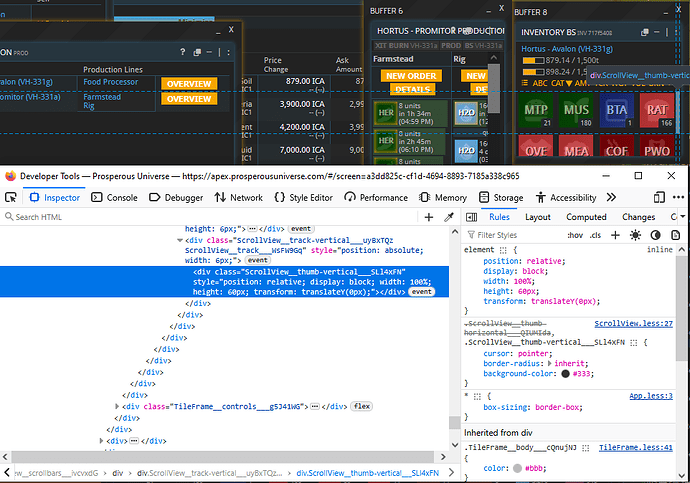Click the MEA inventory tile
This screenshot has height=483, width=690.
coord(576,146)
